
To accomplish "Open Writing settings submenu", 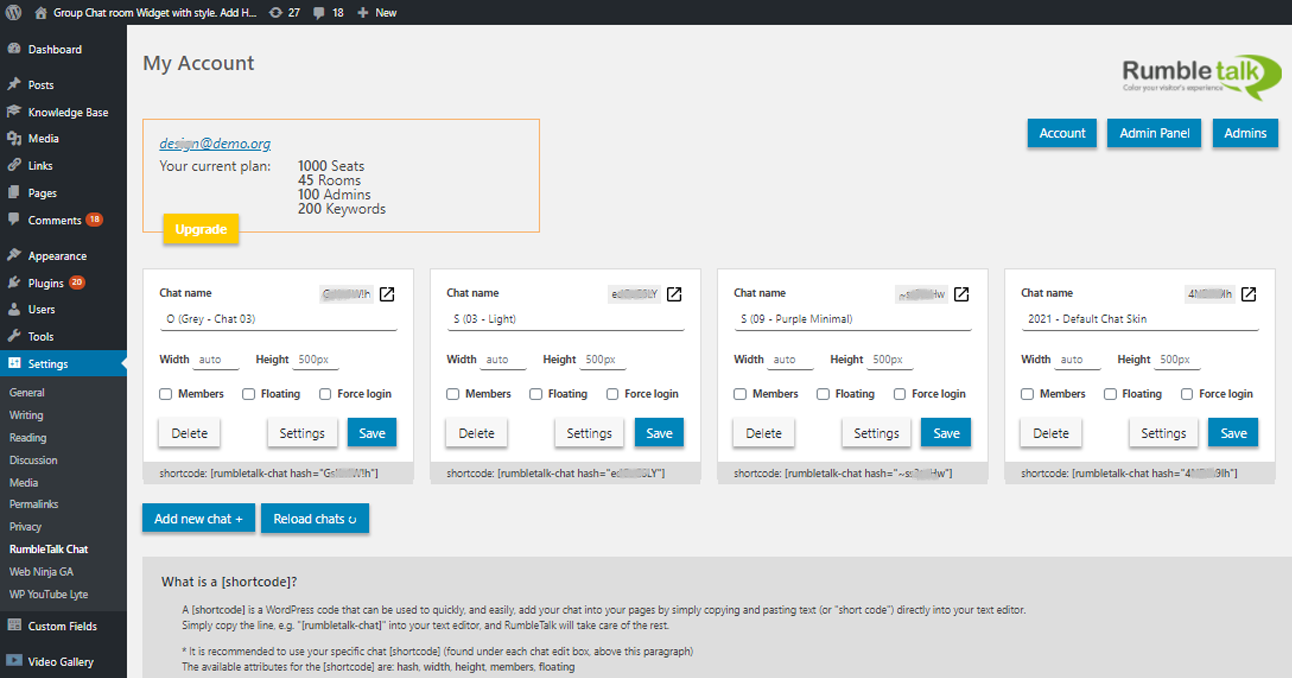I will [26, 415].
